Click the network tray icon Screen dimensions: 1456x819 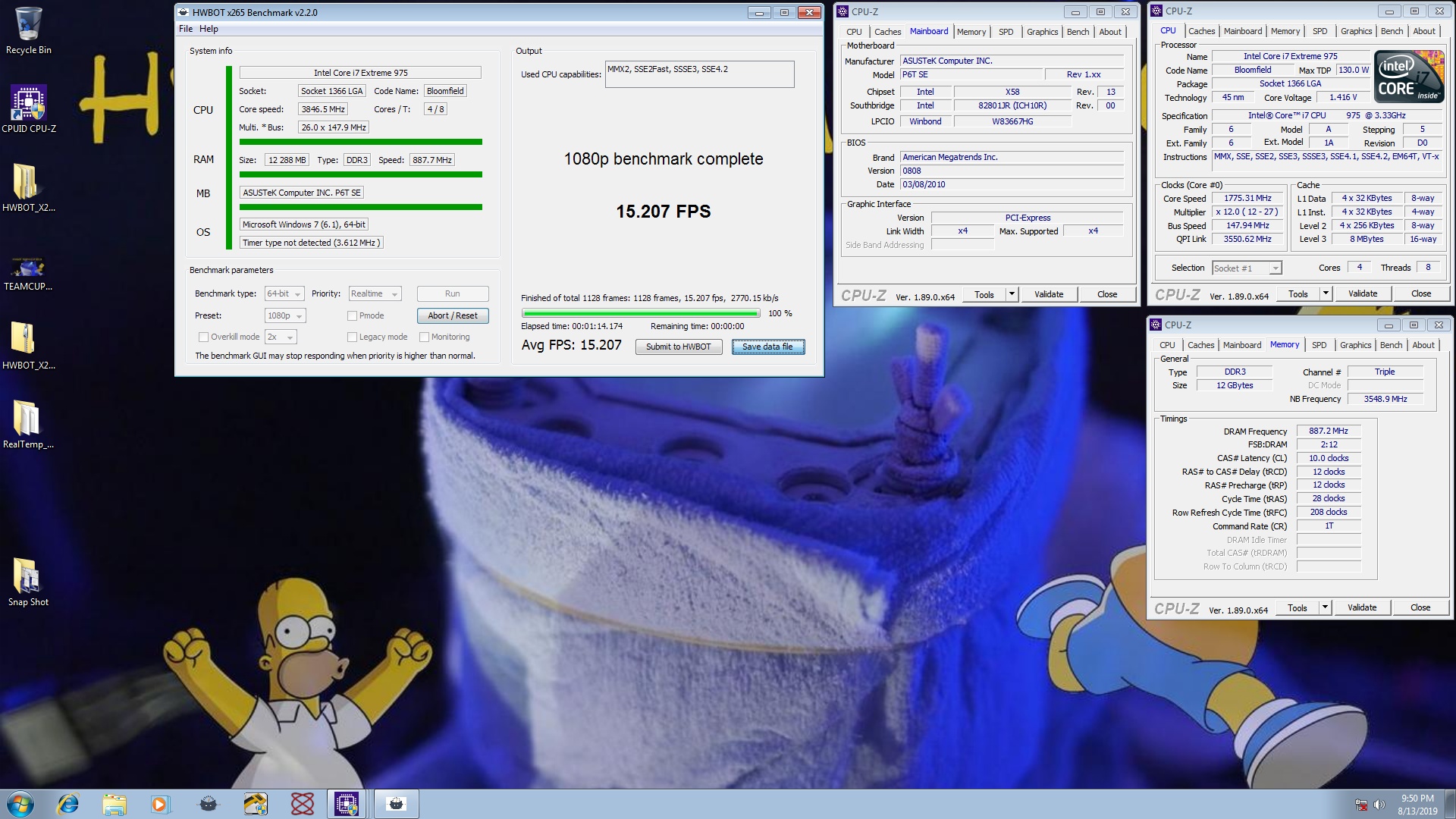(1361, 805)
